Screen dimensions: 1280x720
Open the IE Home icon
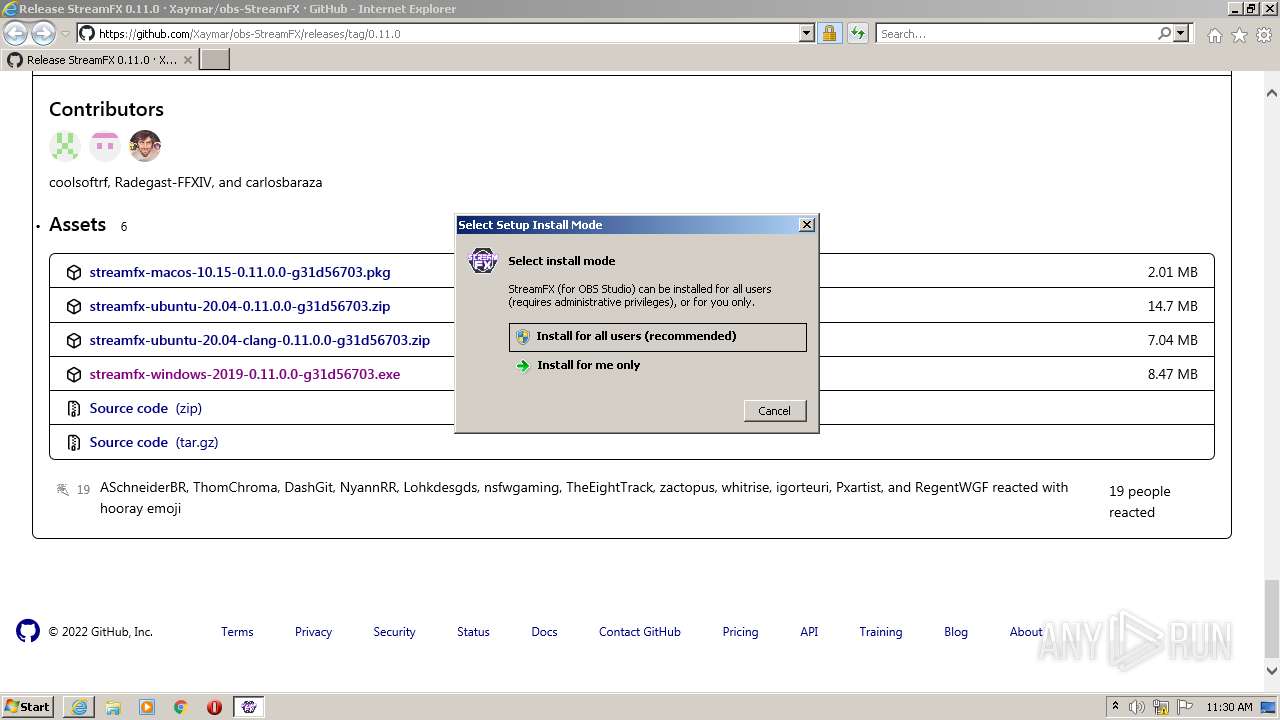tap(1214, 35)
